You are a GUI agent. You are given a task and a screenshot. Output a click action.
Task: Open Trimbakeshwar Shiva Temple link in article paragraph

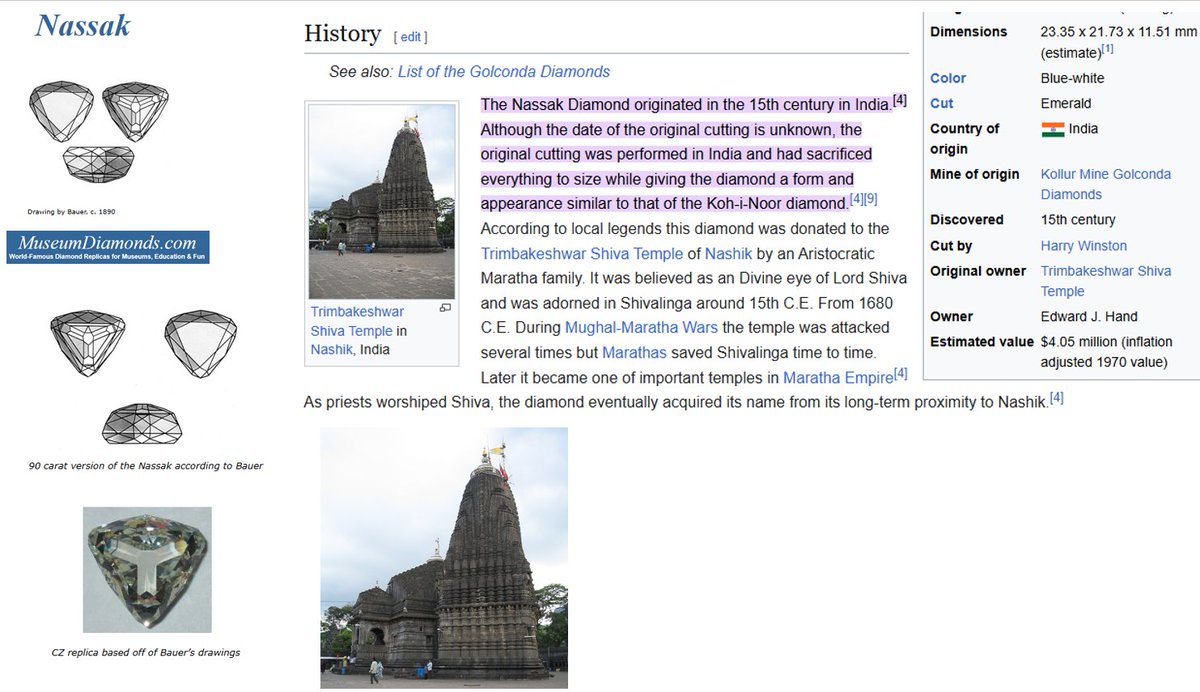(x=582, y=253)
